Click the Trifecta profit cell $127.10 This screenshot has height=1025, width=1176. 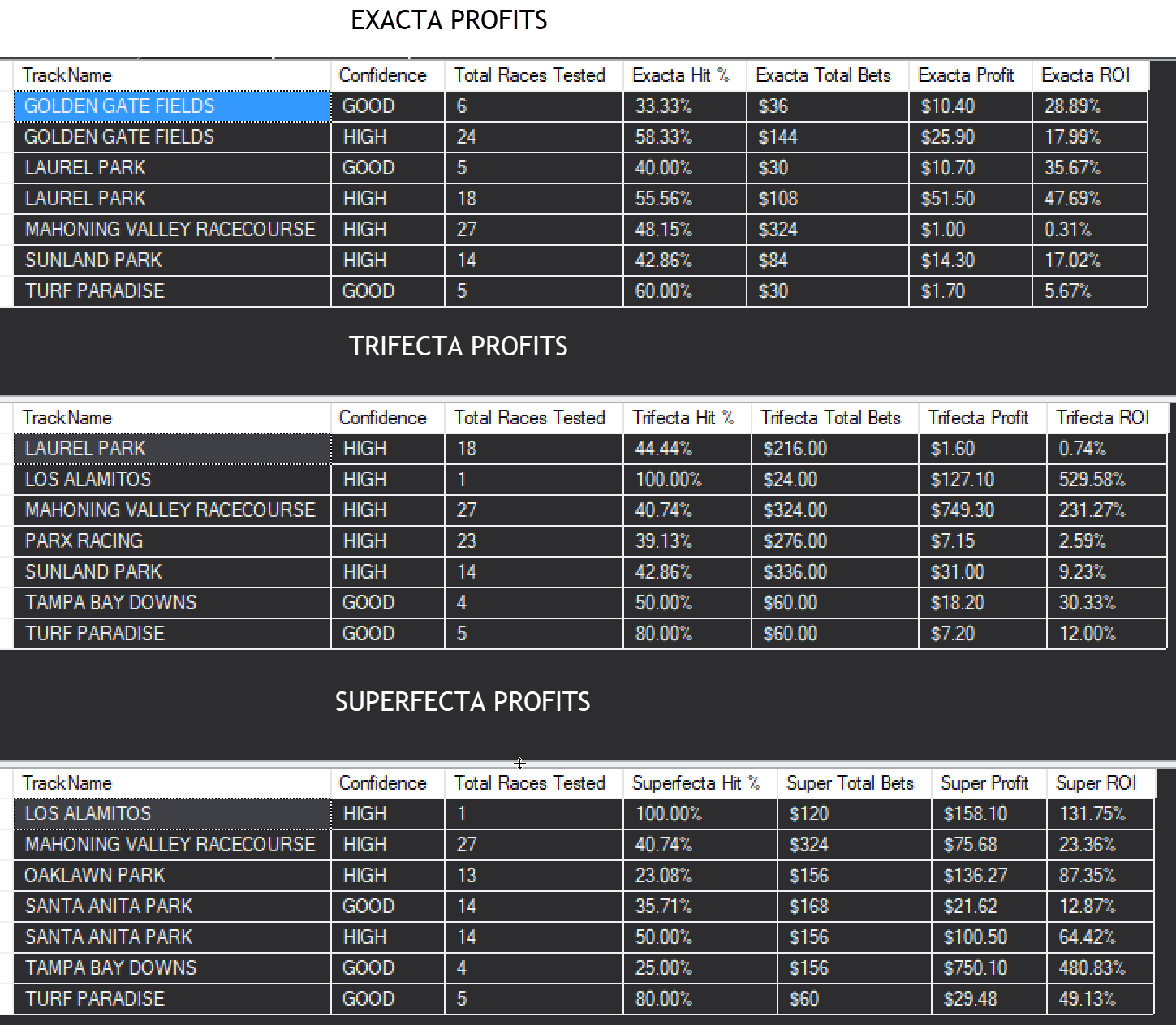[982, 480]
